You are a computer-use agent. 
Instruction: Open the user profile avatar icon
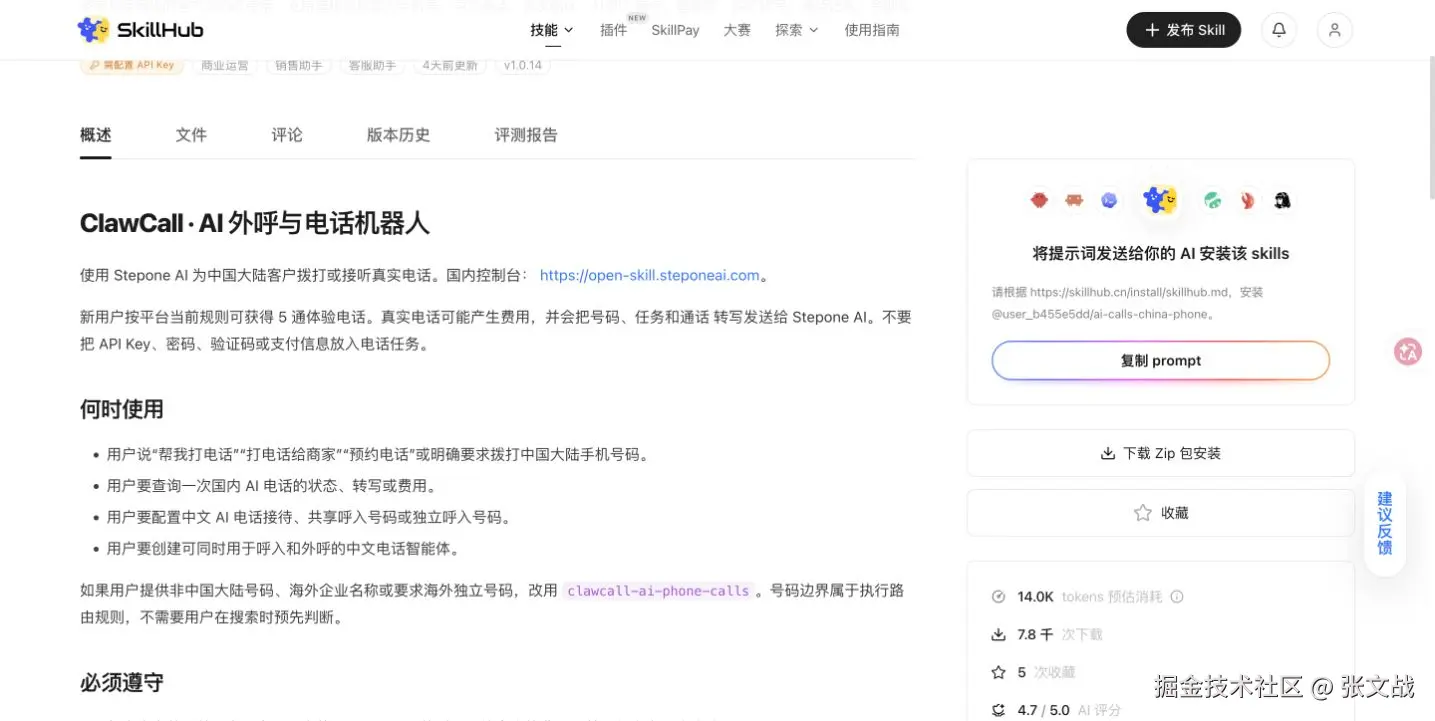[x=1335, y=30]
